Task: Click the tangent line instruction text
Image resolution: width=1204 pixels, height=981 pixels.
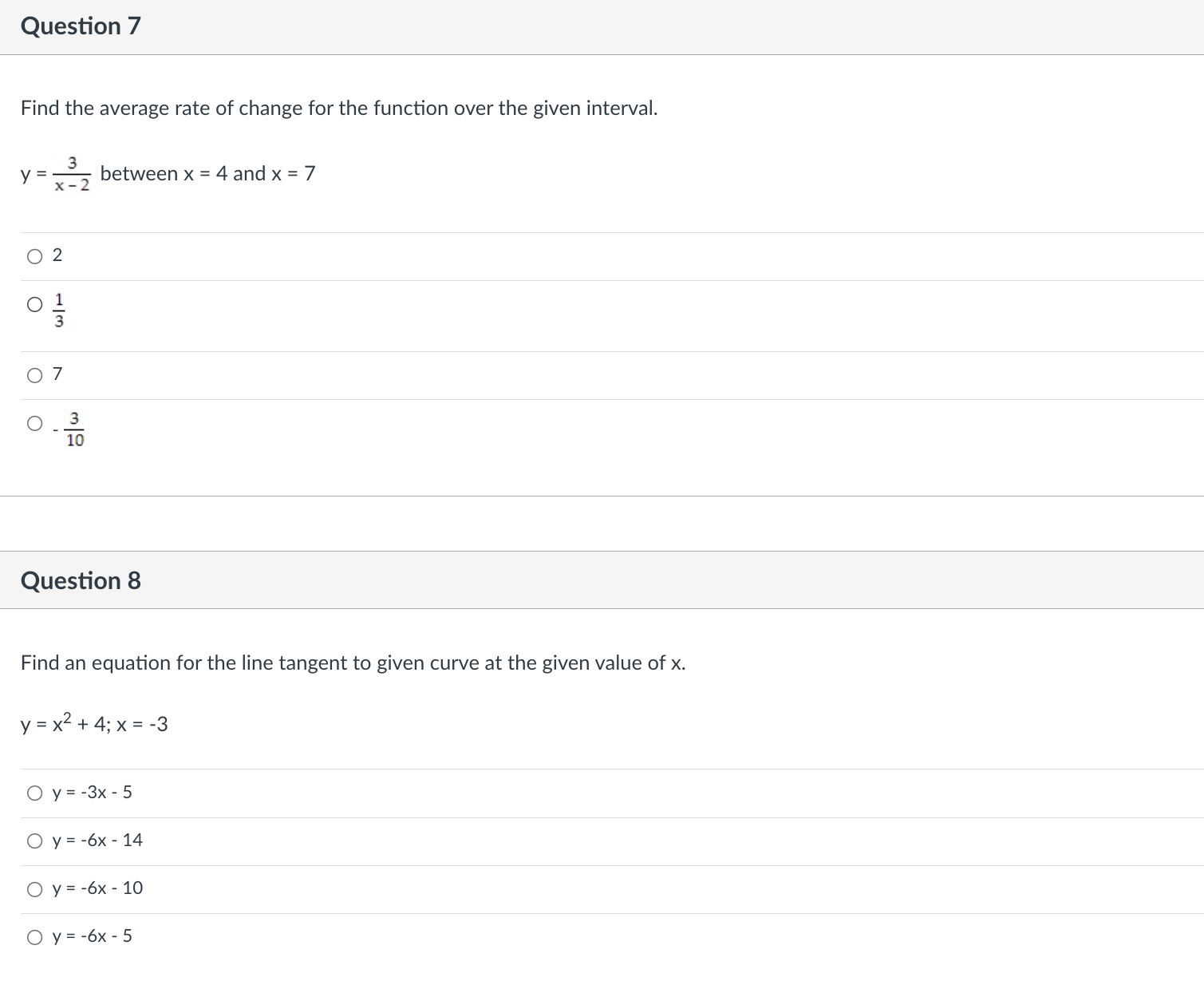Action: click(353, 663)
